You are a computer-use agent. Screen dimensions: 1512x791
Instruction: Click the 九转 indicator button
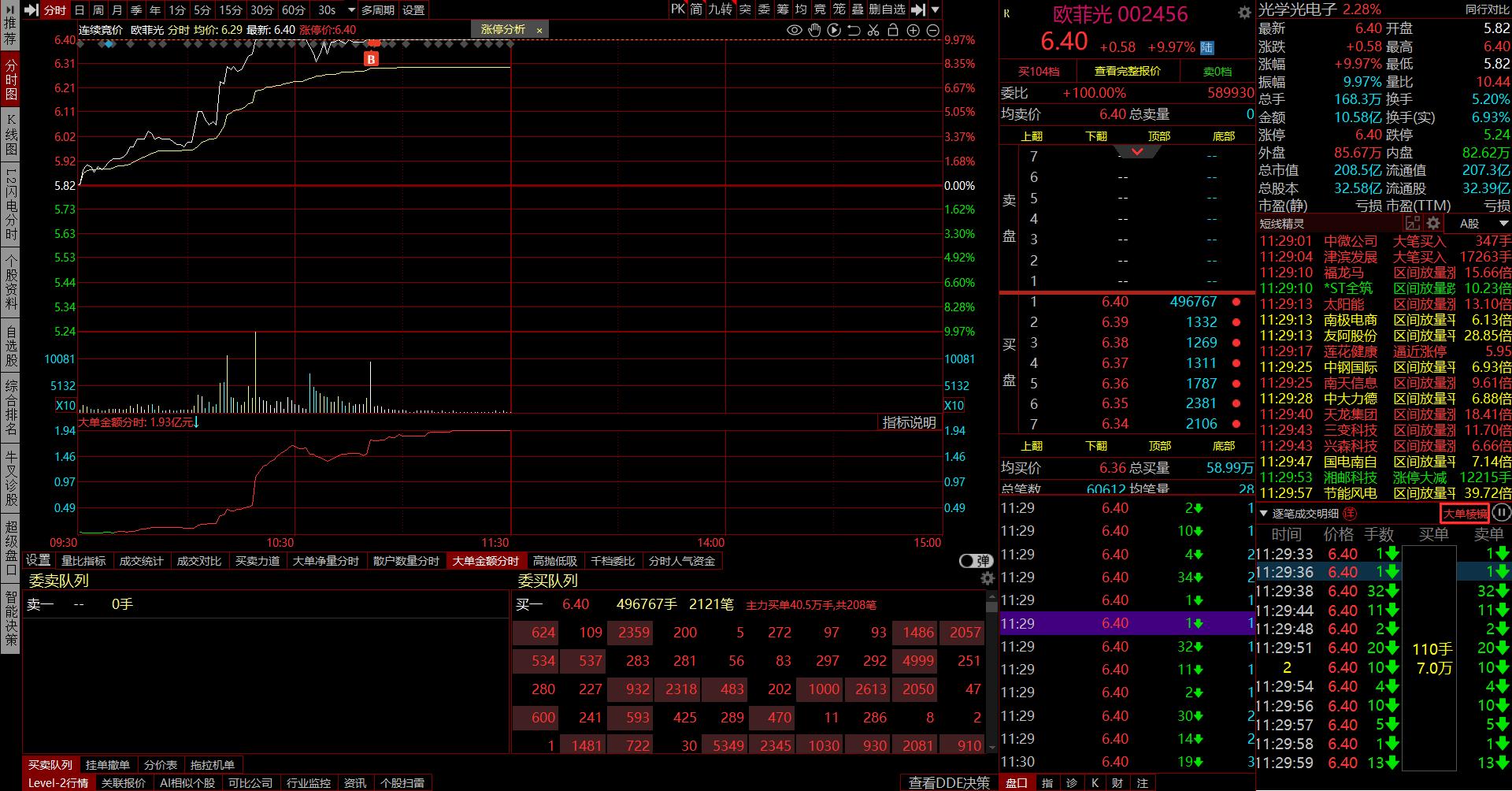pyautogui.click(x=720, y=9)
